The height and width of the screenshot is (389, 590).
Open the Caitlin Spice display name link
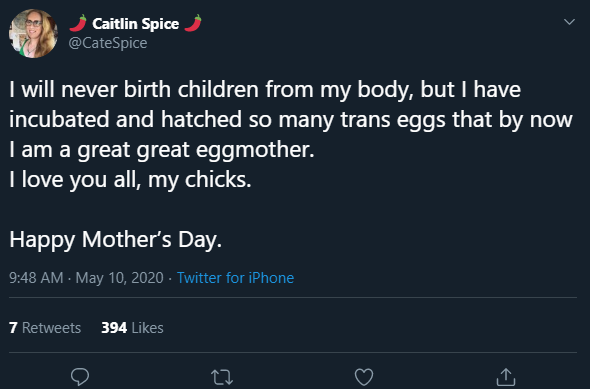click(135, 24)
